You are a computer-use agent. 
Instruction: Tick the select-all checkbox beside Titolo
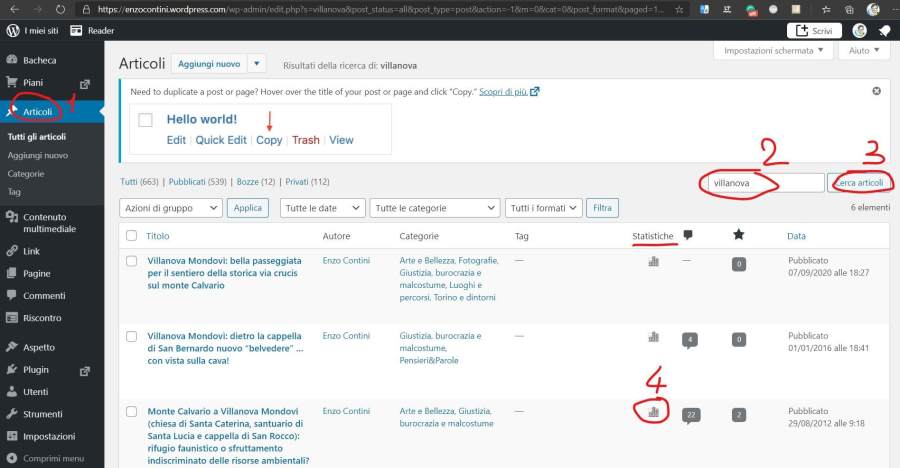tap(131, 236)
